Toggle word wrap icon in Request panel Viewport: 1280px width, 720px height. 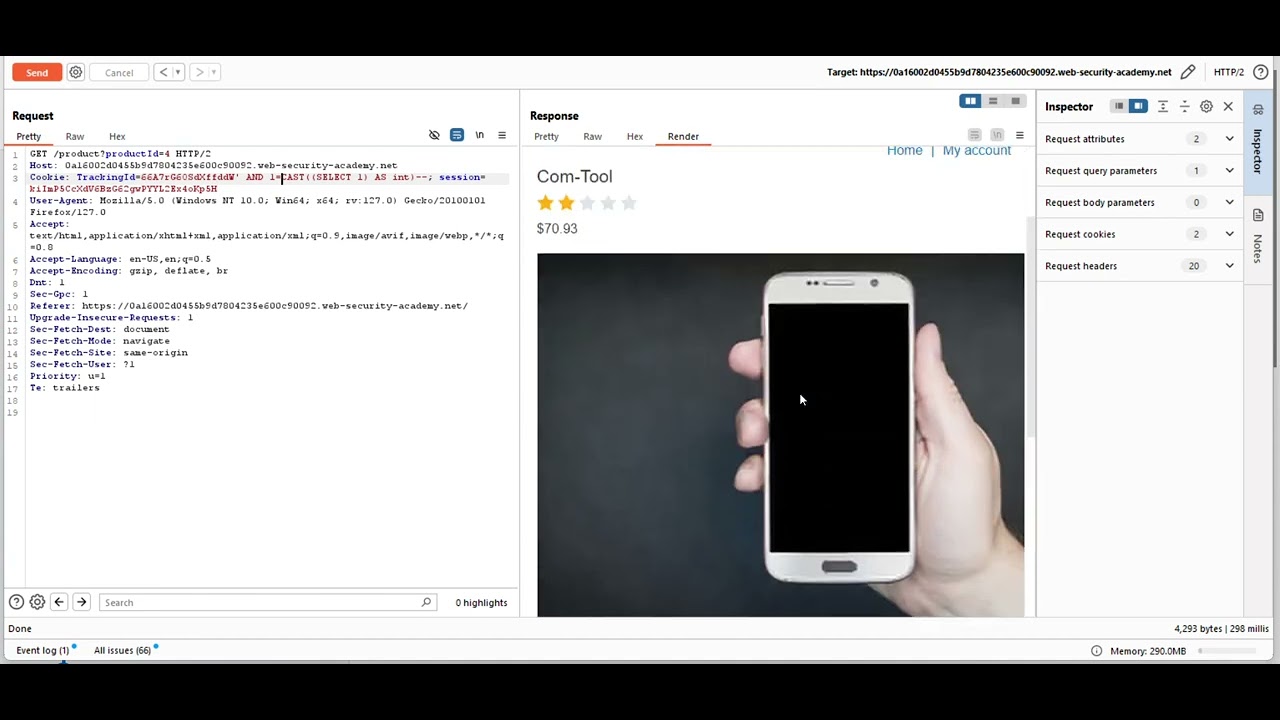tap(456, 135)
